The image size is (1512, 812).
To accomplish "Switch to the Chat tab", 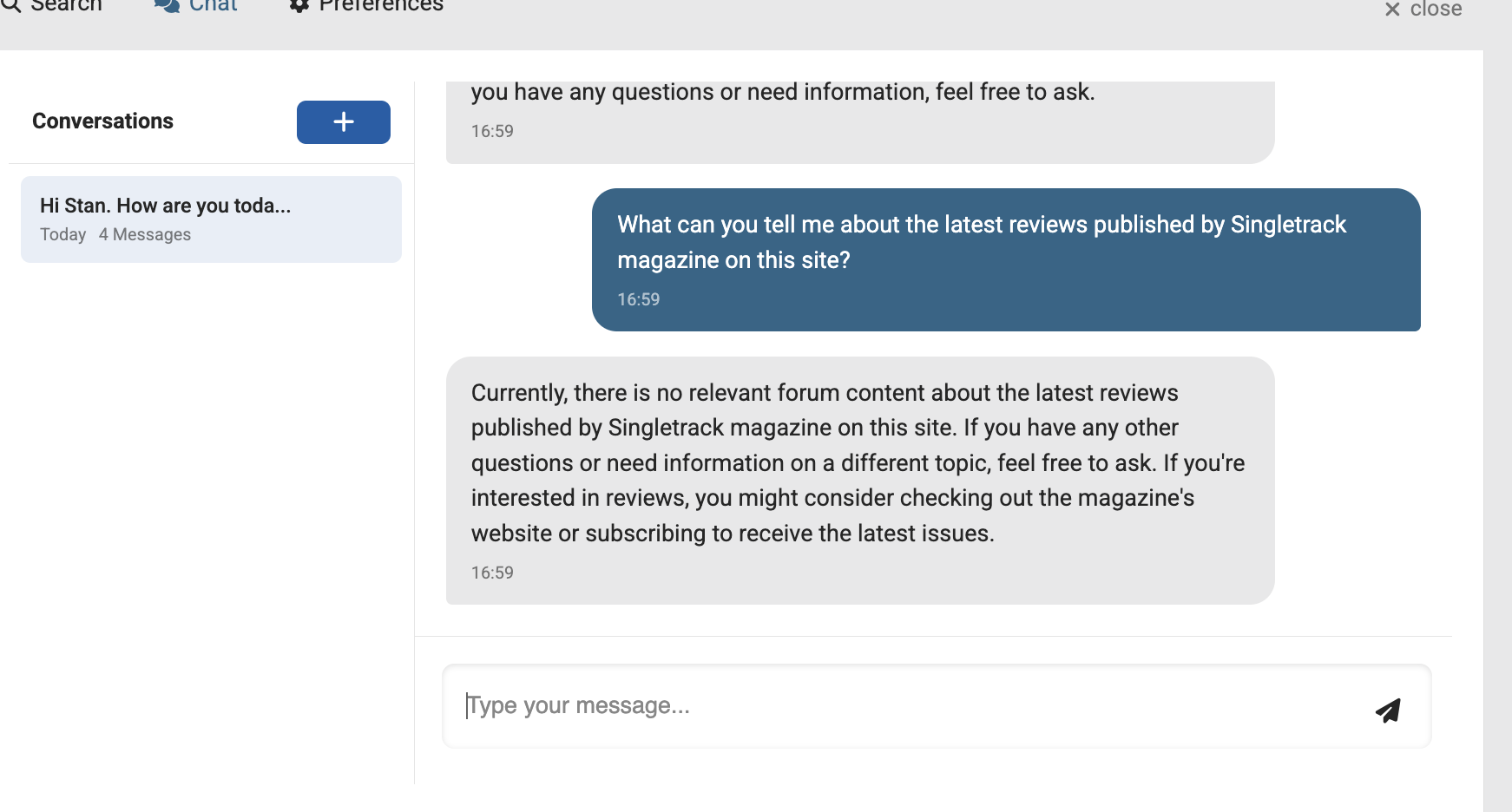I will click(213, 6).
